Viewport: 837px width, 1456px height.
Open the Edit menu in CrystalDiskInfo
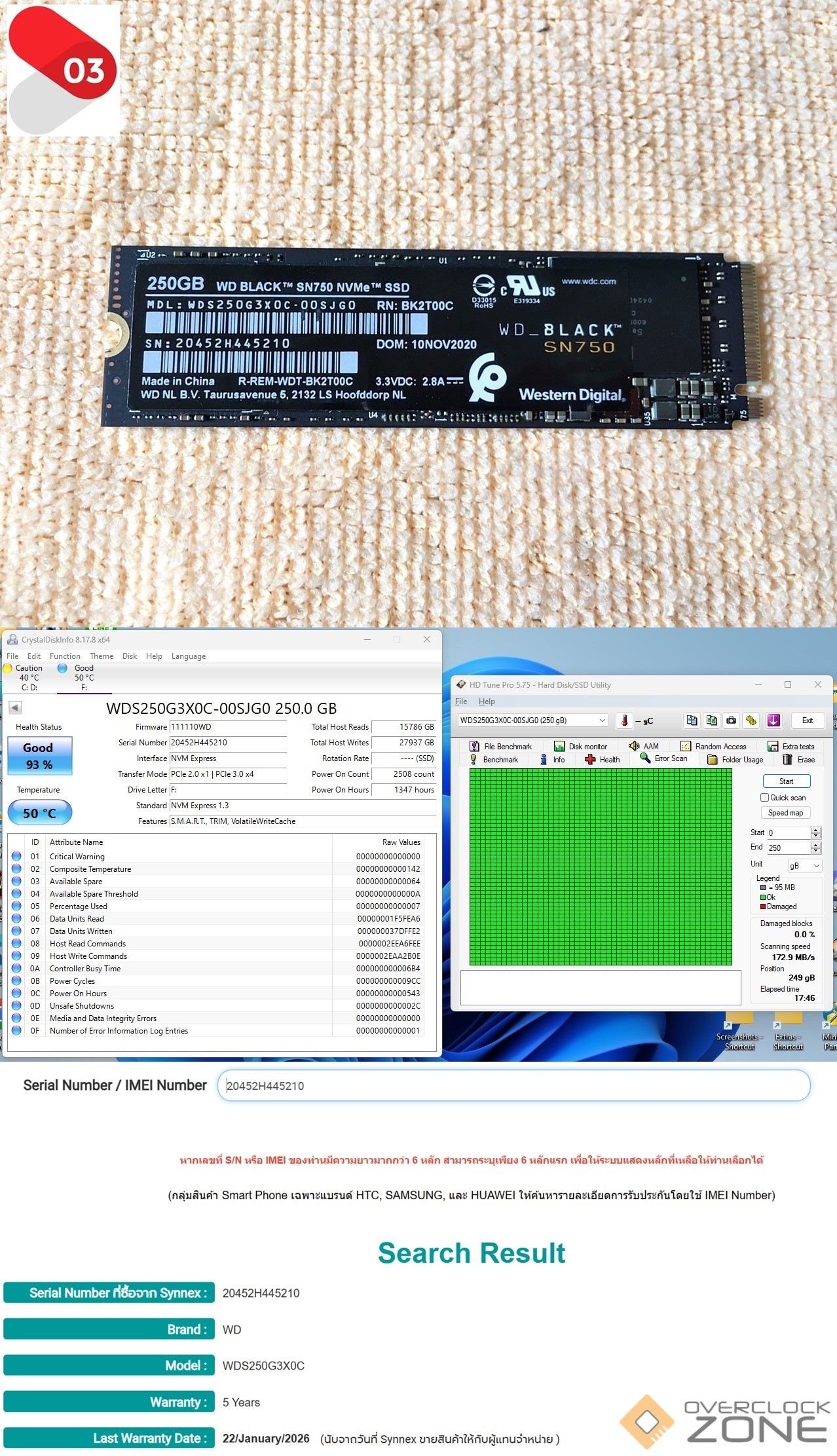click(34, 656)
